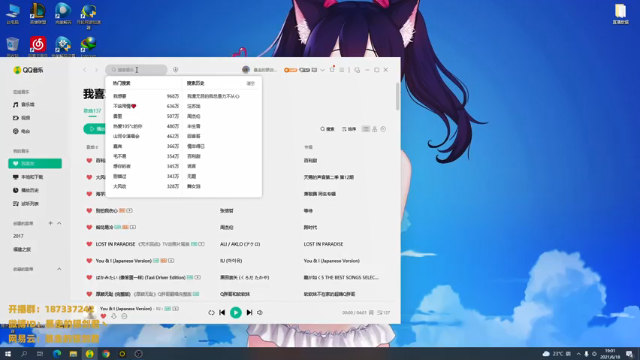Click inside the QQ Music search field
Screen dimensions: 640x360
click(x=136, y=70)
